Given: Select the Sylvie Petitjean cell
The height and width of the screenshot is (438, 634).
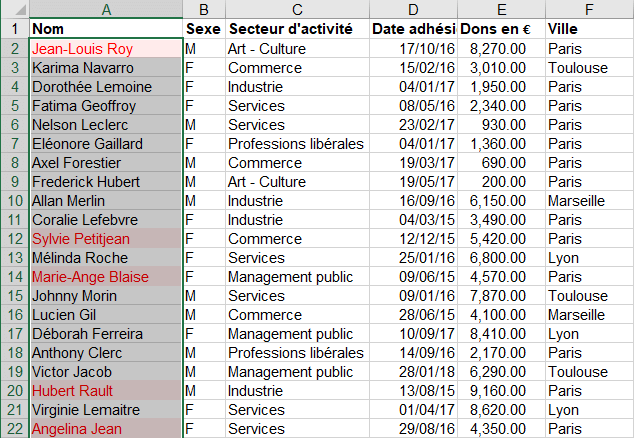Looking at the screenshot, I should click(x=105, y=239).
